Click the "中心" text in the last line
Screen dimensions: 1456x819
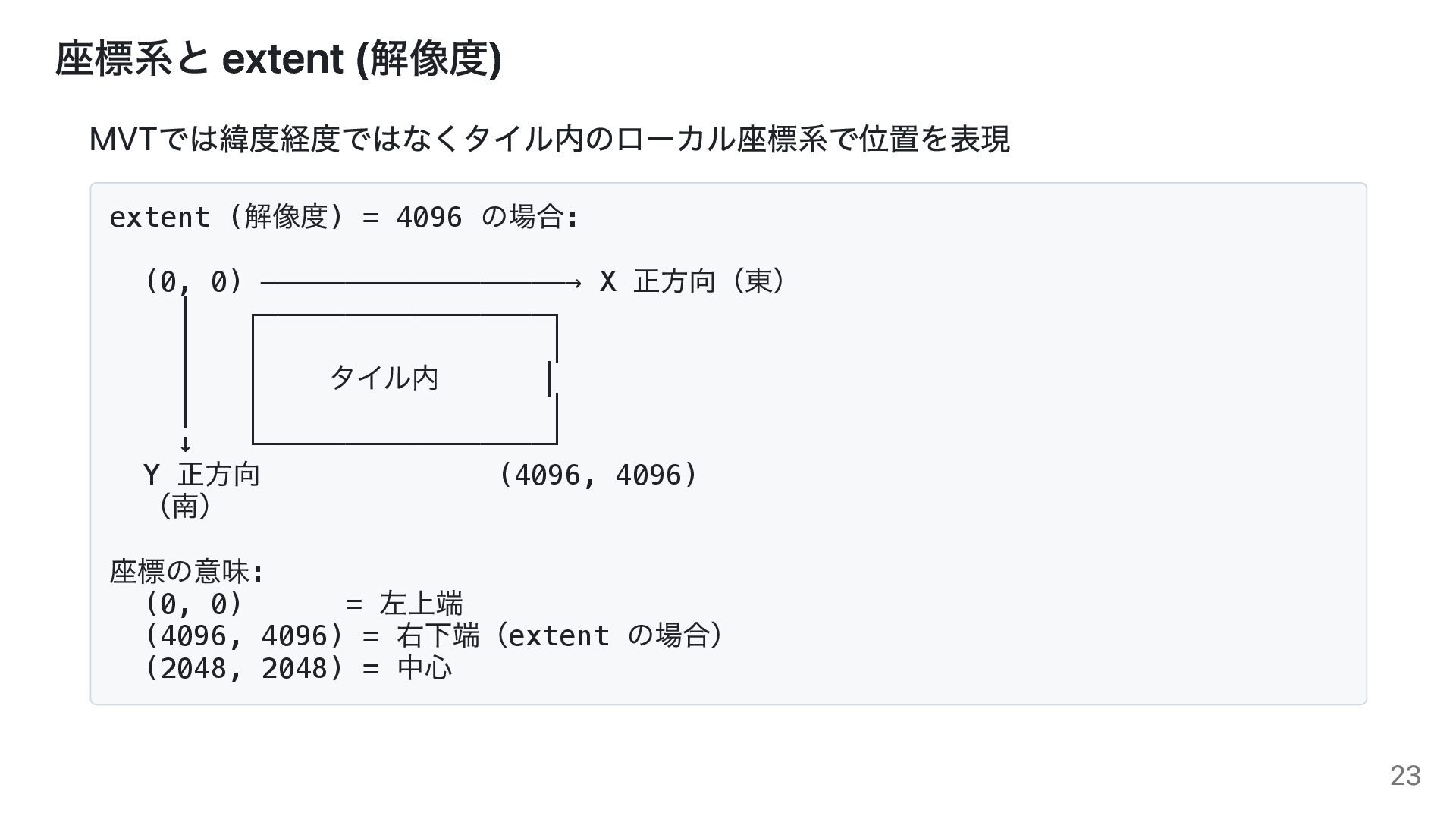(425, 669)
